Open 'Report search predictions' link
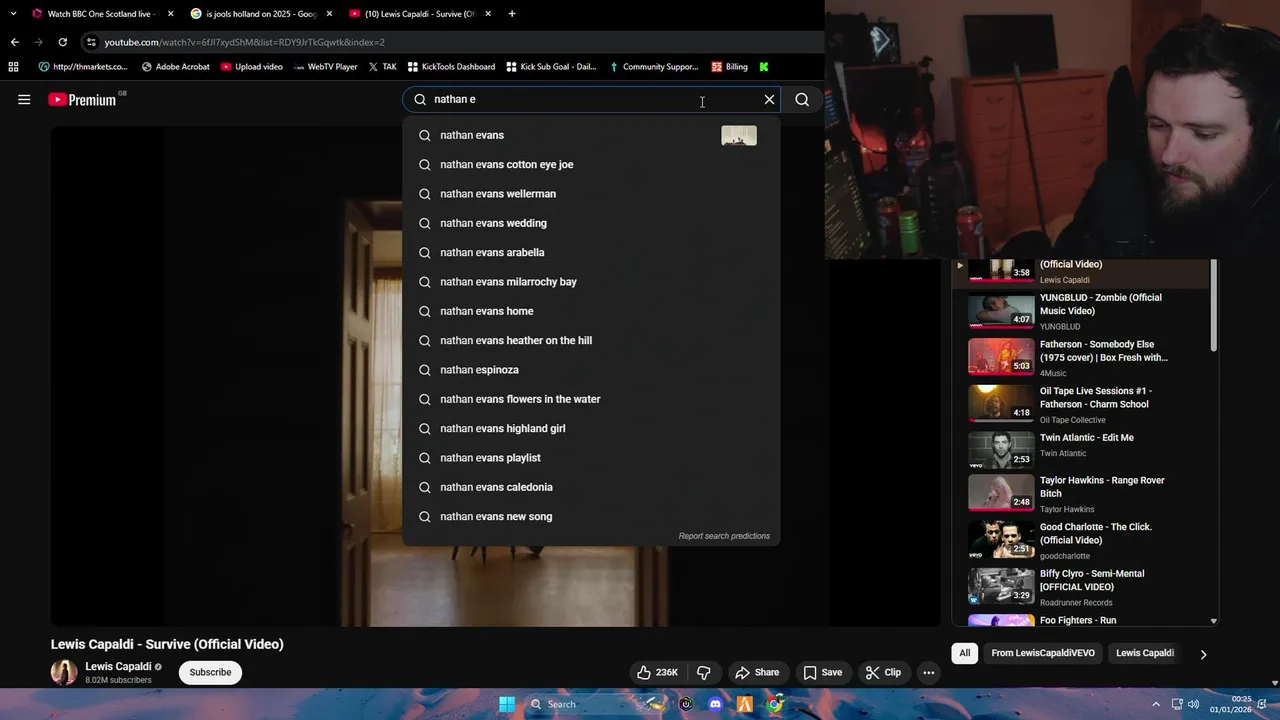 point(724,536)
